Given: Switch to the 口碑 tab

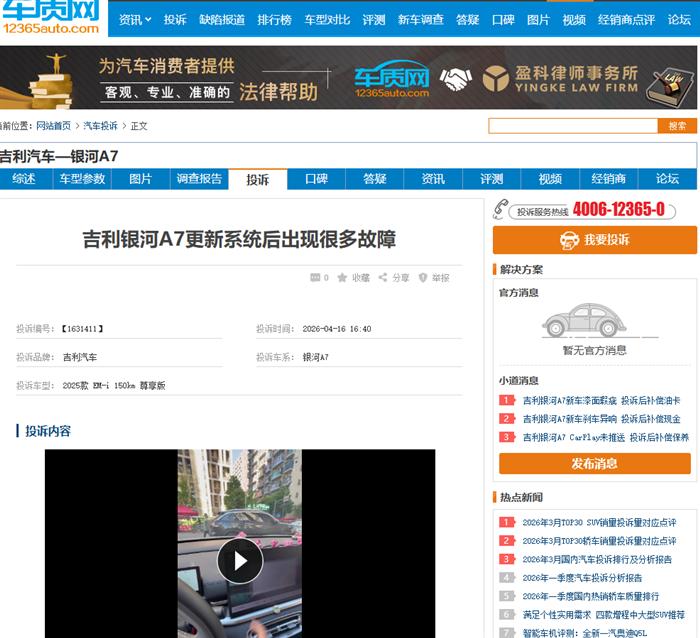Looking at the screenshot, I should tap(316, 179).
